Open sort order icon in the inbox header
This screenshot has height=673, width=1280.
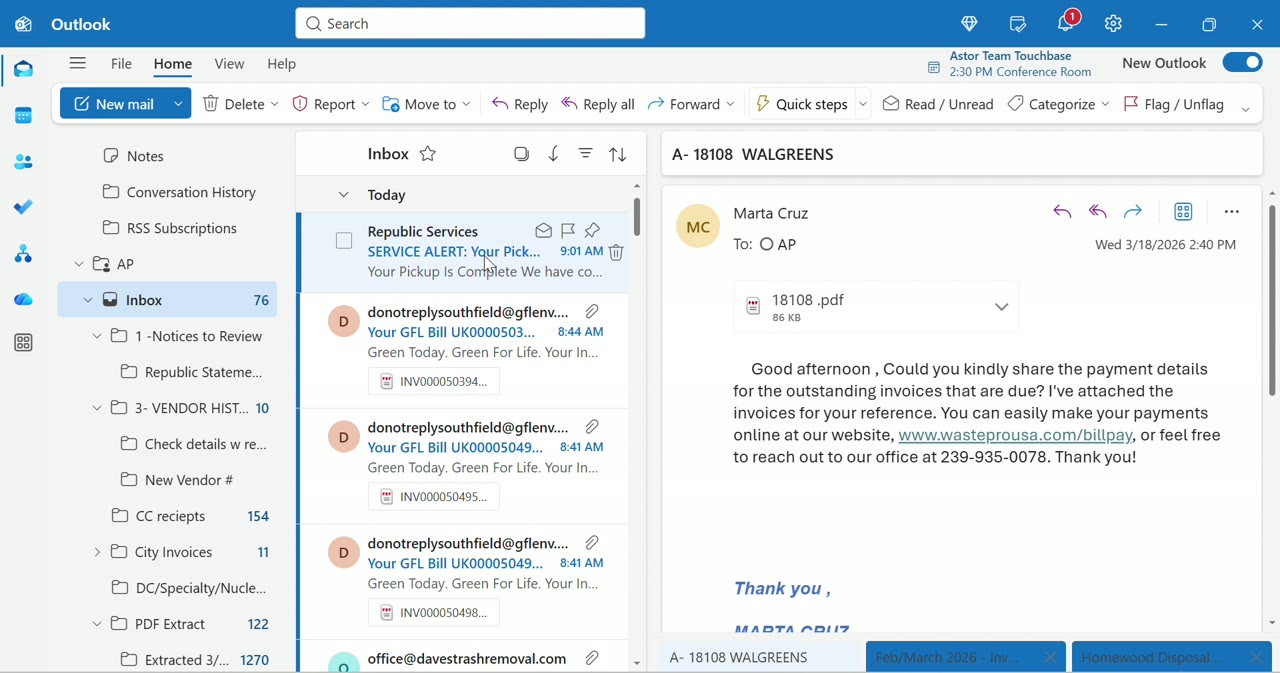click(x=617, y=153)
